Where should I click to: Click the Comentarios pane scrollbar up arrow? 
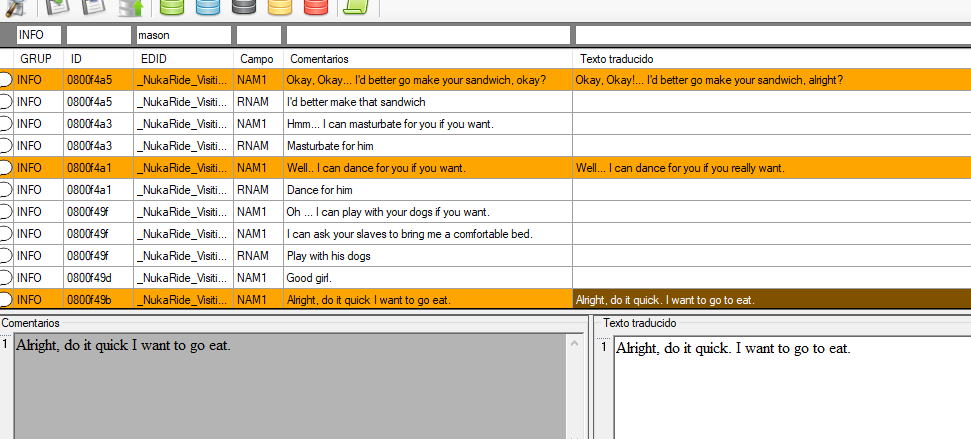click(574, 343)
